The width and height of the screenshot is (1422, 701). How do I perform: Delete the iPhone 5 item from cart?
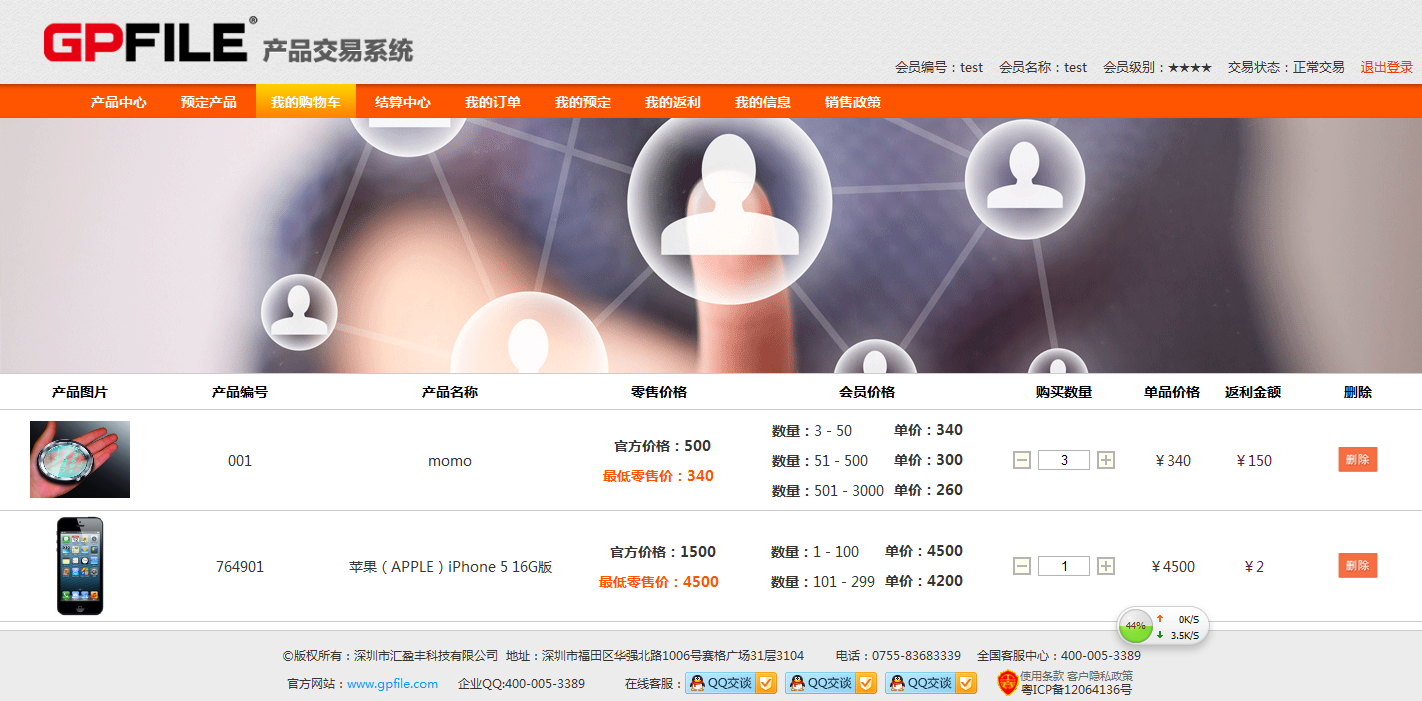(1357, 566)
